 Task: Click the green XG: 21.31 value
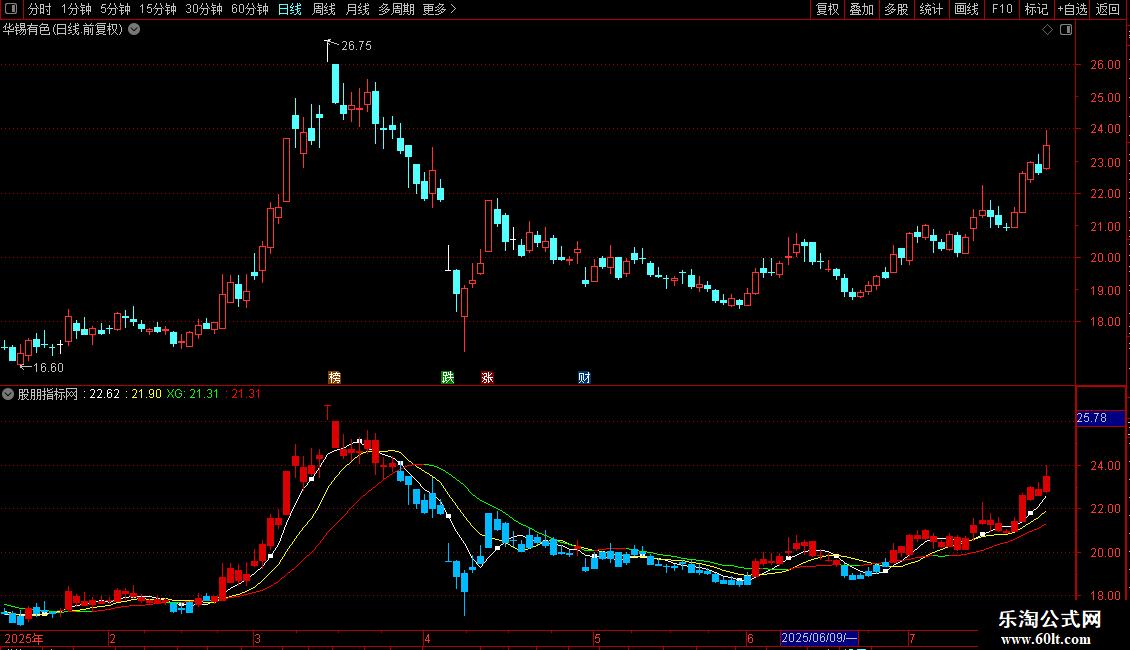[x=192, y=394]
